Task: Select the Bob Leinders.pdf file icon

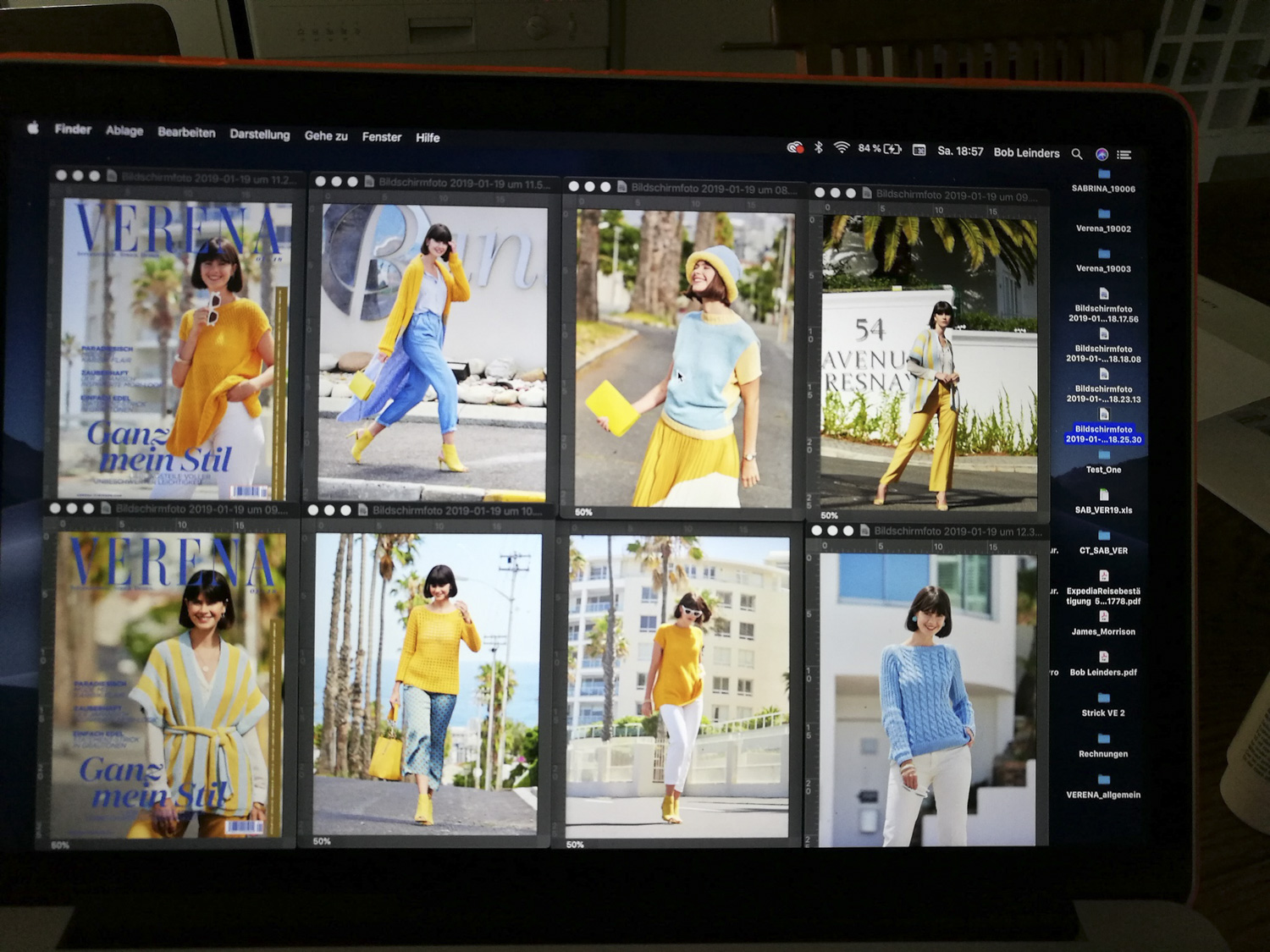Action: [1103, 658]
